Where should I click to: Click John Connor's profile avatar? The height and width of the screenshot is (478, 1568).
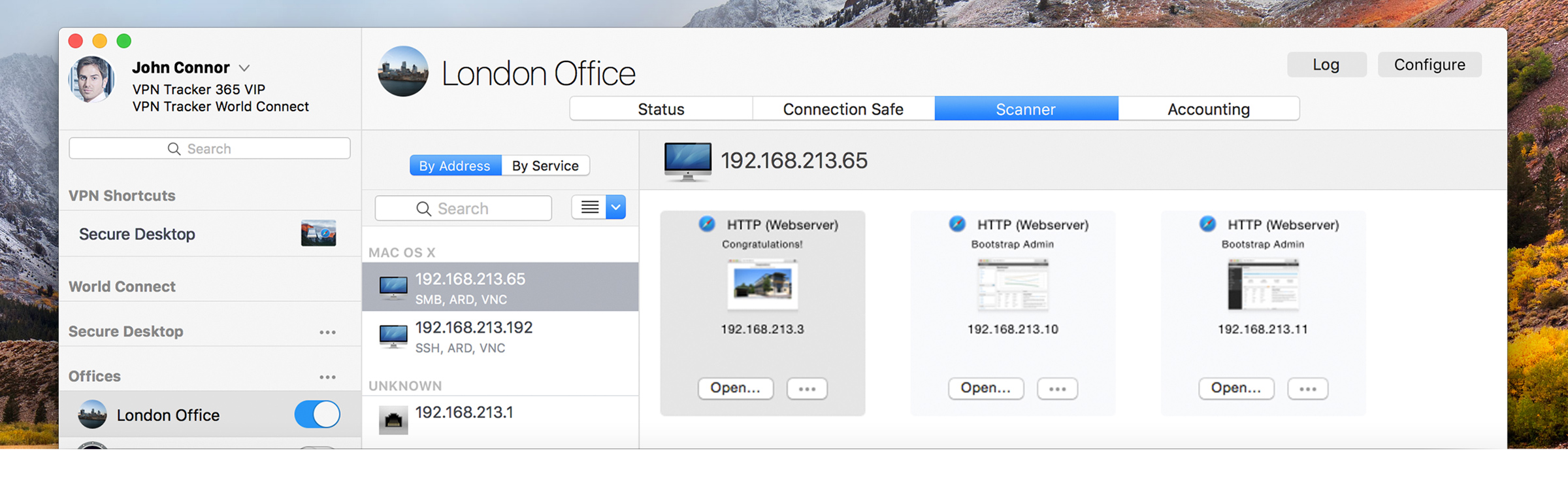(91, 79)
